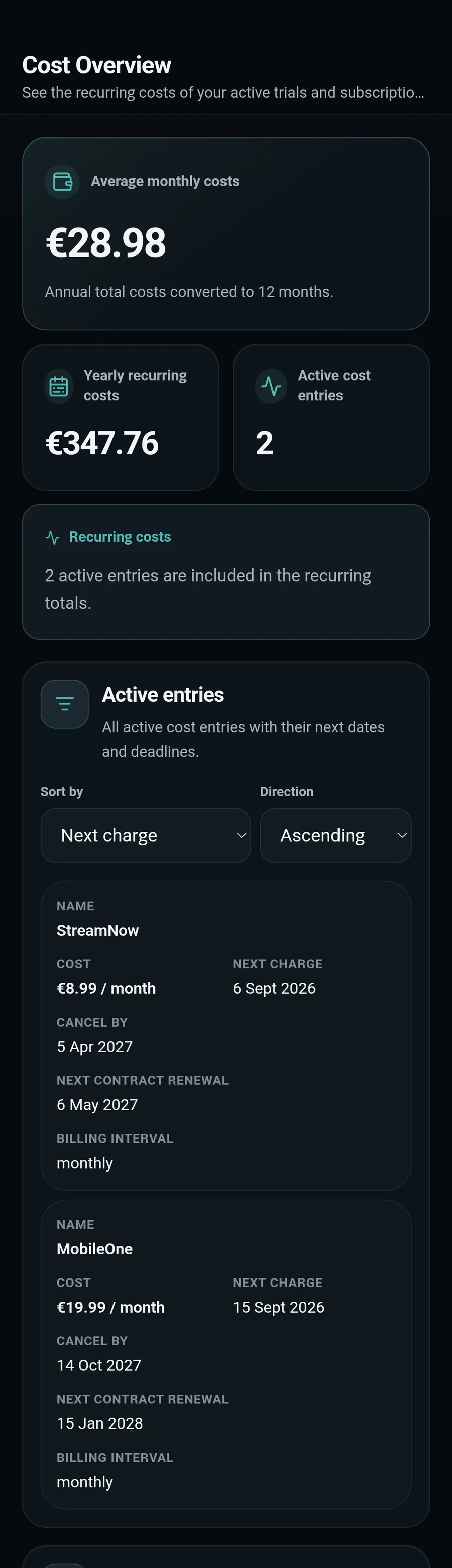Click the filter lines icon beside Active entries
This screenshot has width=452, height=1568.
pos(65,703)
